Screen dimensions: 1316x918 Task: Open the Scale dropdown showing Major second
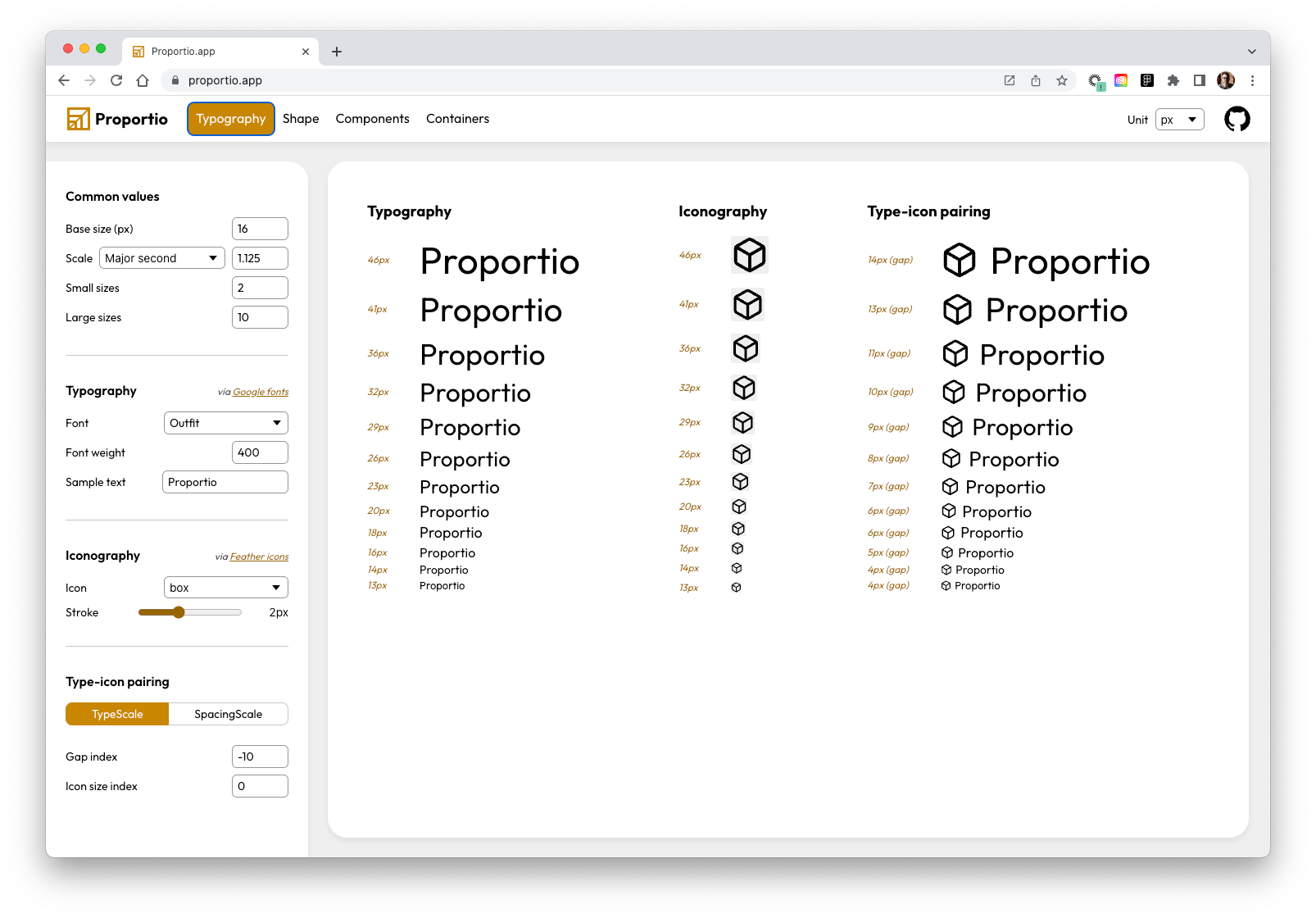point(162,258)
